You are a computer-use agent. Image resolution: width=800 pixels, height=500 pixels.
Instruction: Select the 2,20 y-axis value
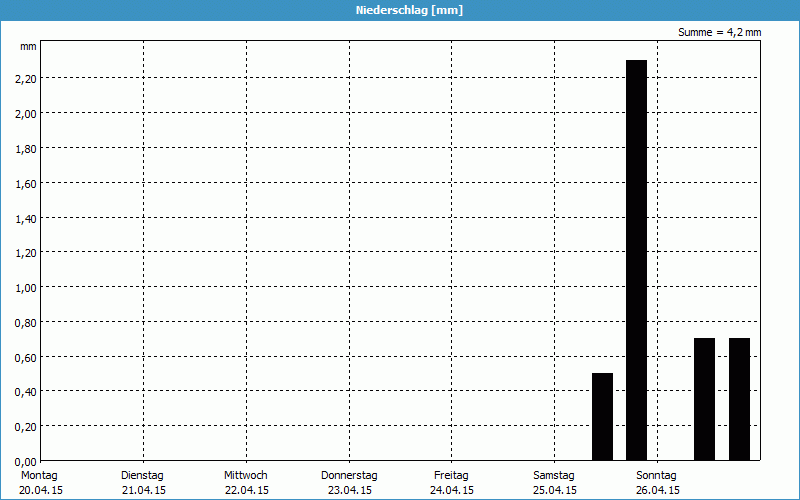[26, 78]
